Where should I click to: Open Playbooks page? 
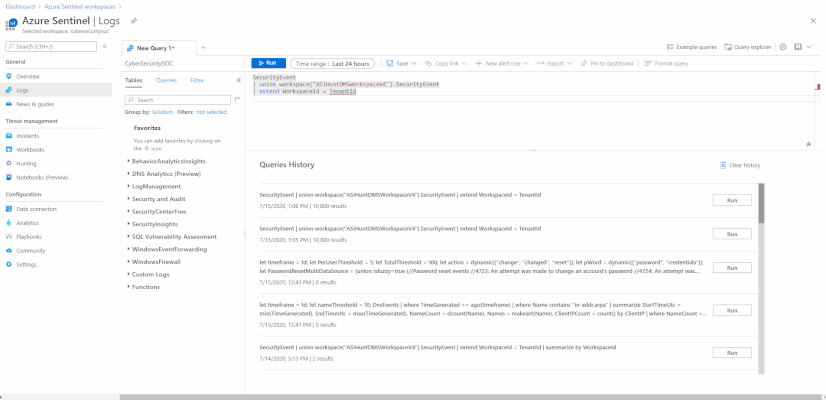[x=29, y=237]
